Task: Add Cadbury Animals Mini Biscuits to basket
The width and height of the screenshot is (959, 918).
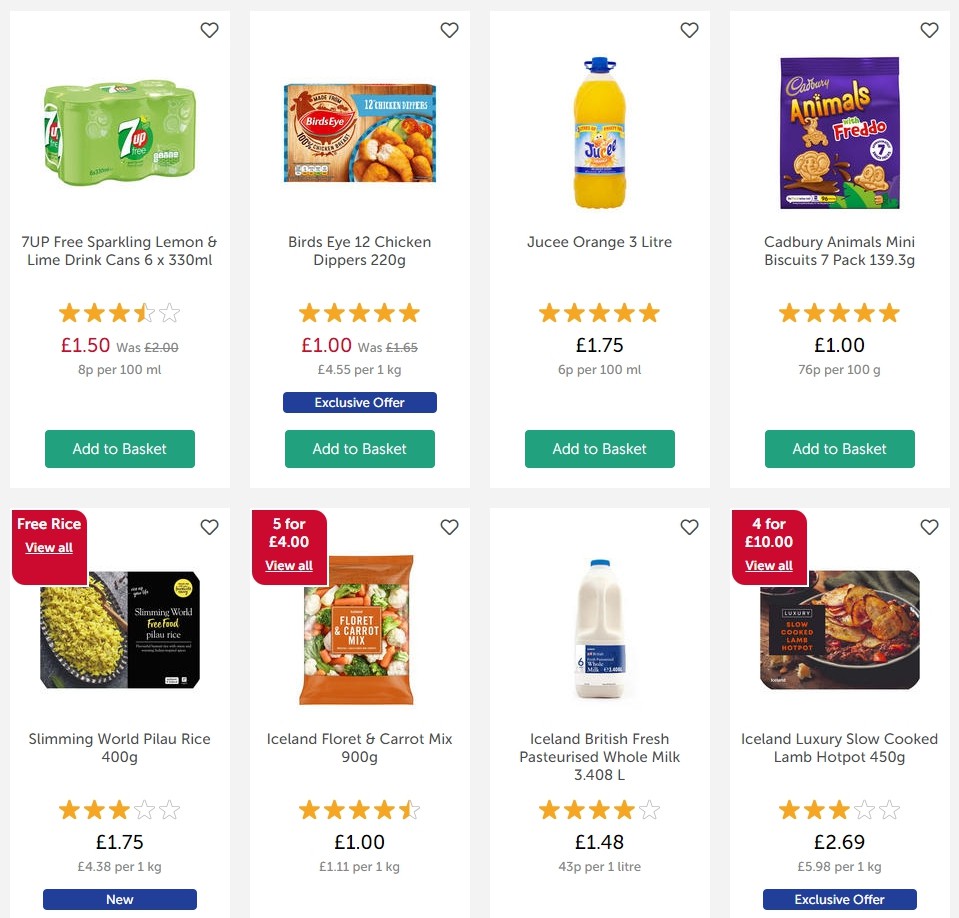Action: pos(839,449)
